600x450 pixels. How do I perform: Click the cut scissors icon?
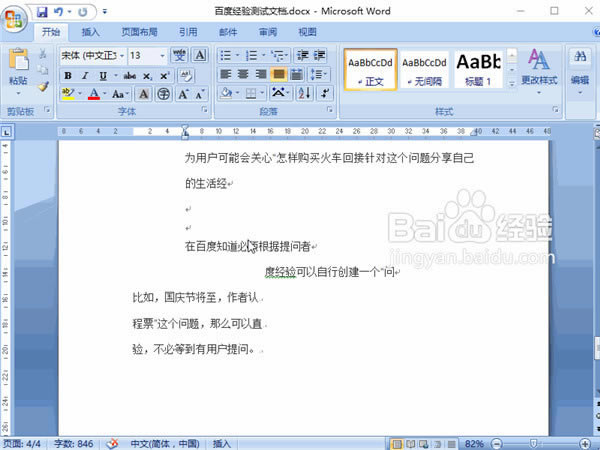[43, 54]
